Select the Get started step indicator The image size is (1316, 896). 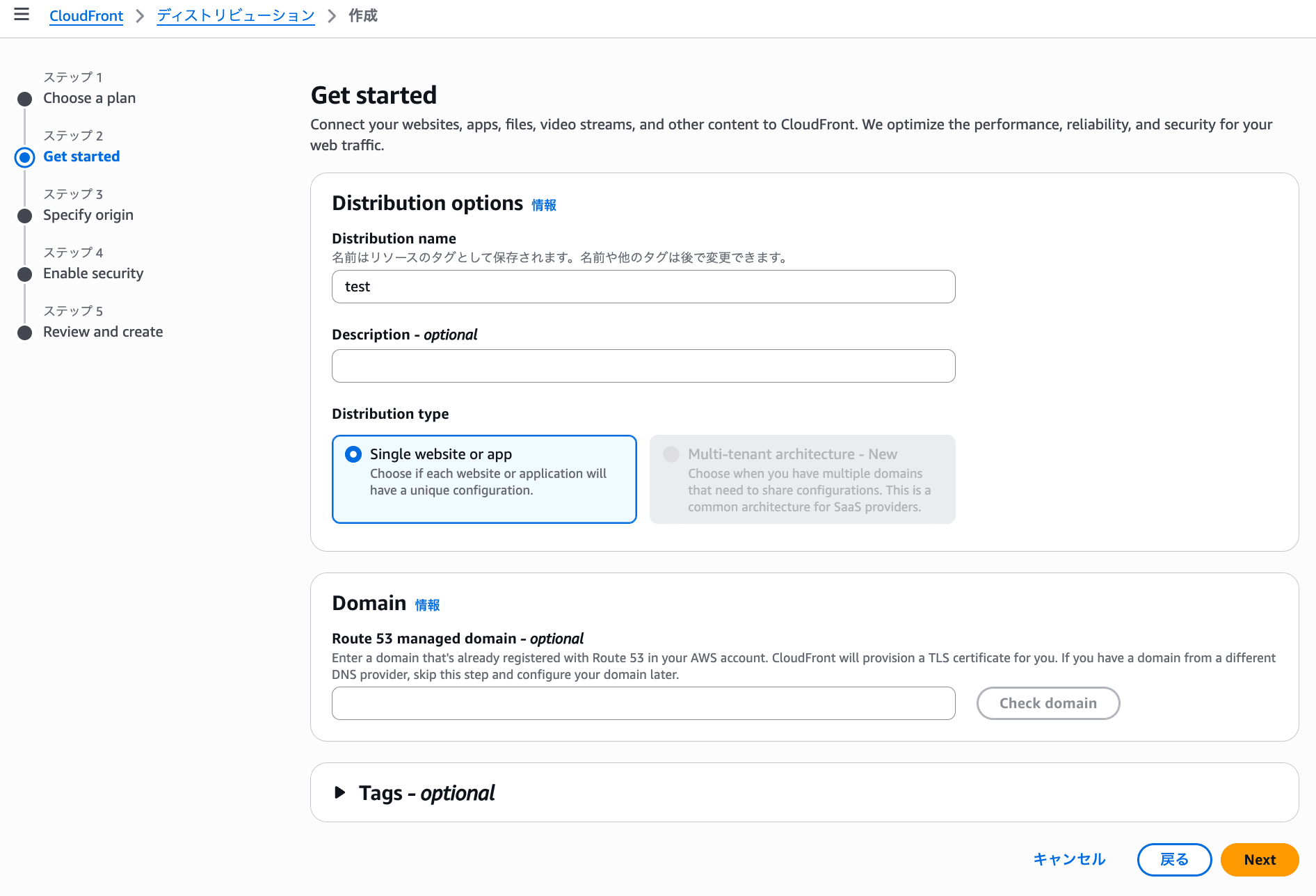(x=25, y=157)
